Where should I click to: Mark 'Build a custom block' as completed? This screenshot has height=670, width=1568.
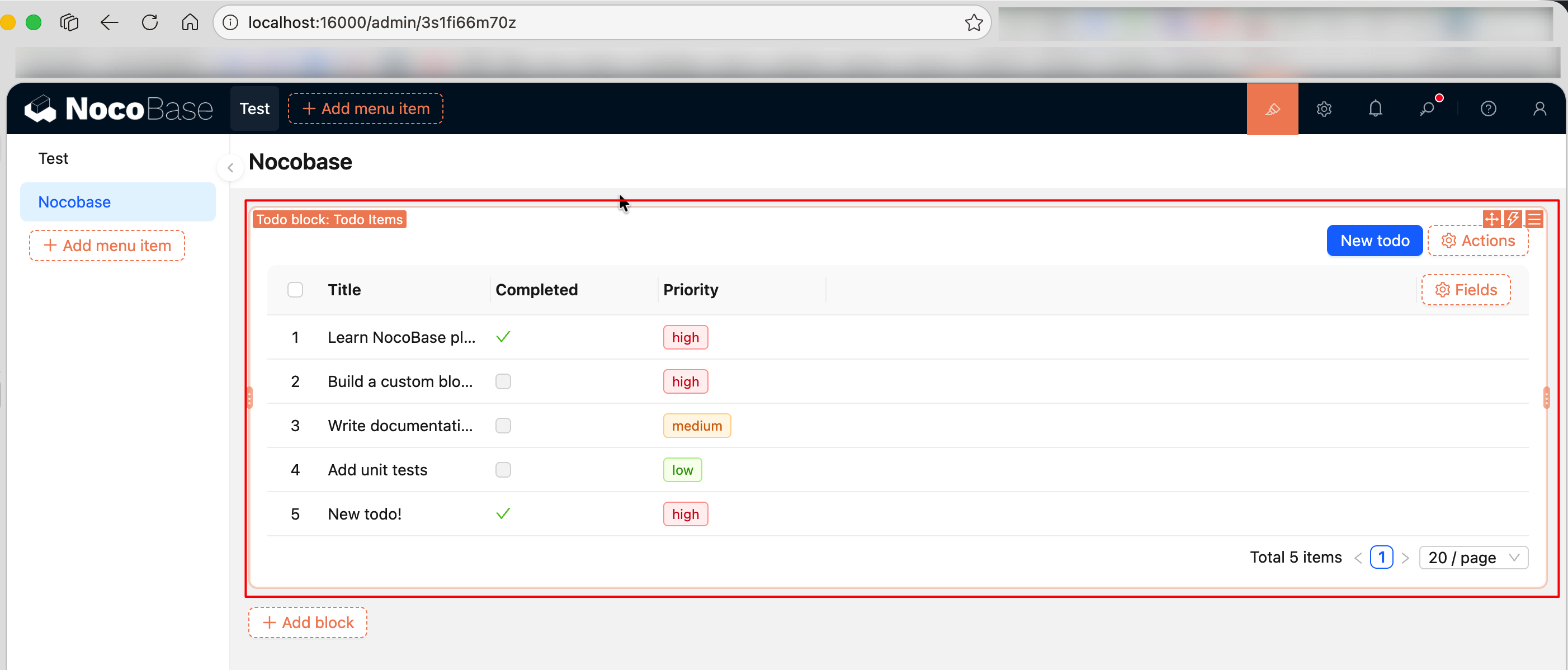tap(503, 381)
